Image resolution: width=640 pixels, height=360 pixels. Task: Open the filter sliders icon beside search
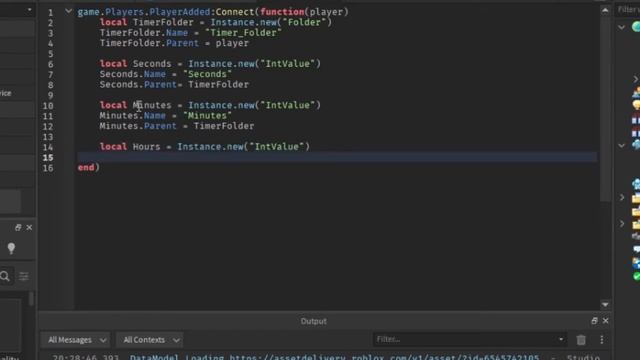point(24,276)
